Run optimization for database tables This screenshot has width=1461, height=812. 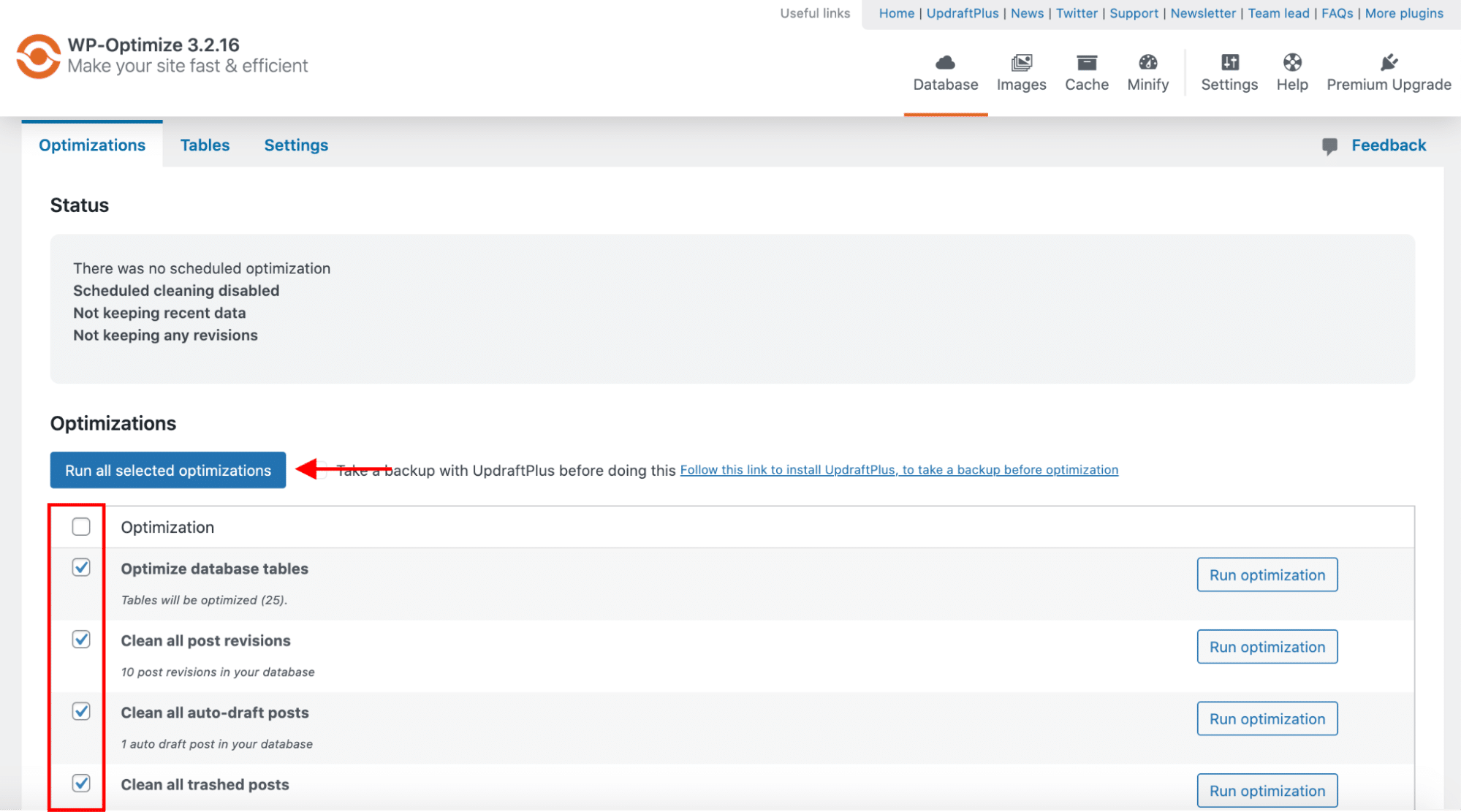[1267, 574]
